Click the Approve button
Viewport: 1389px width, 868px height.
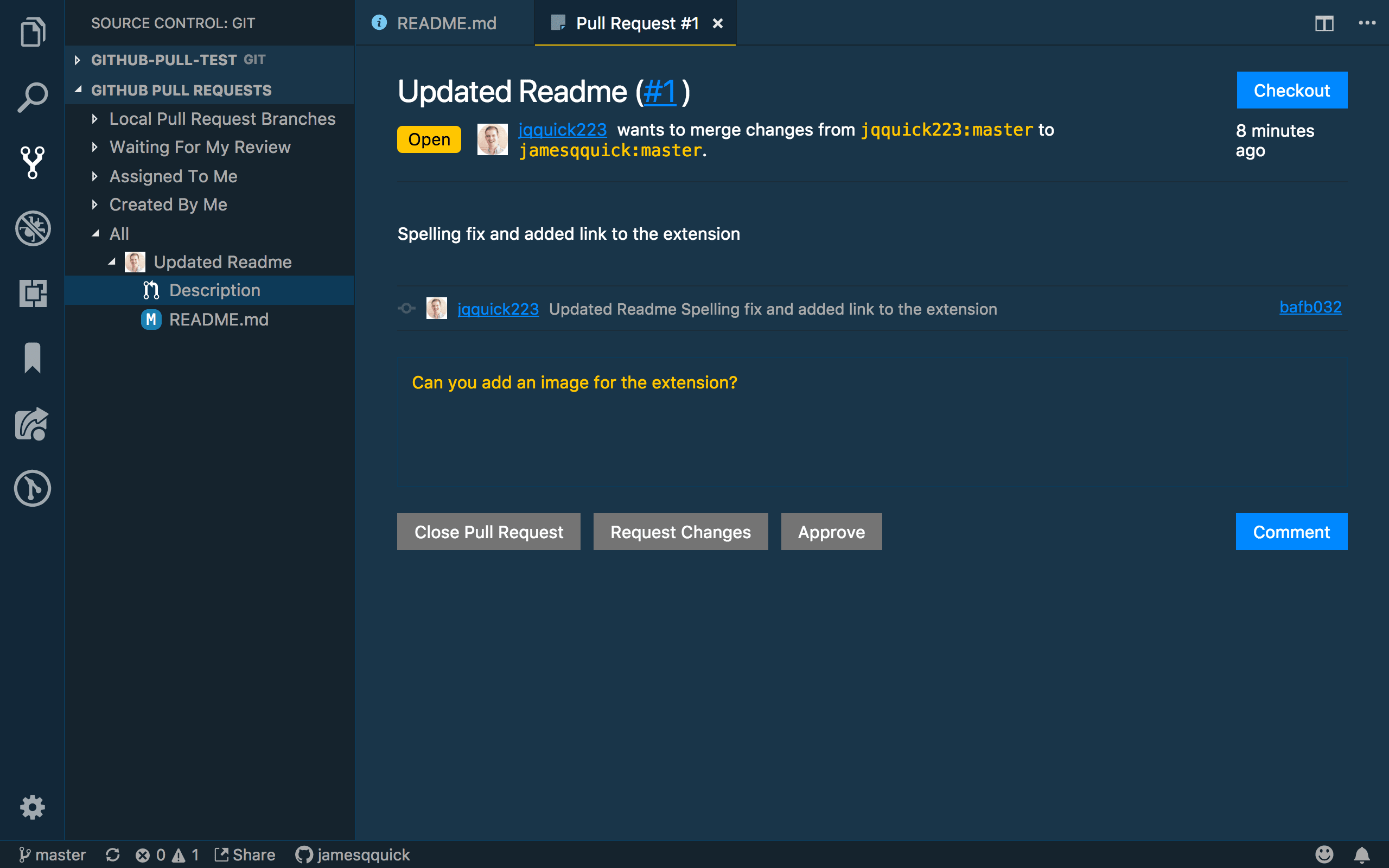(x=831, y=532)
